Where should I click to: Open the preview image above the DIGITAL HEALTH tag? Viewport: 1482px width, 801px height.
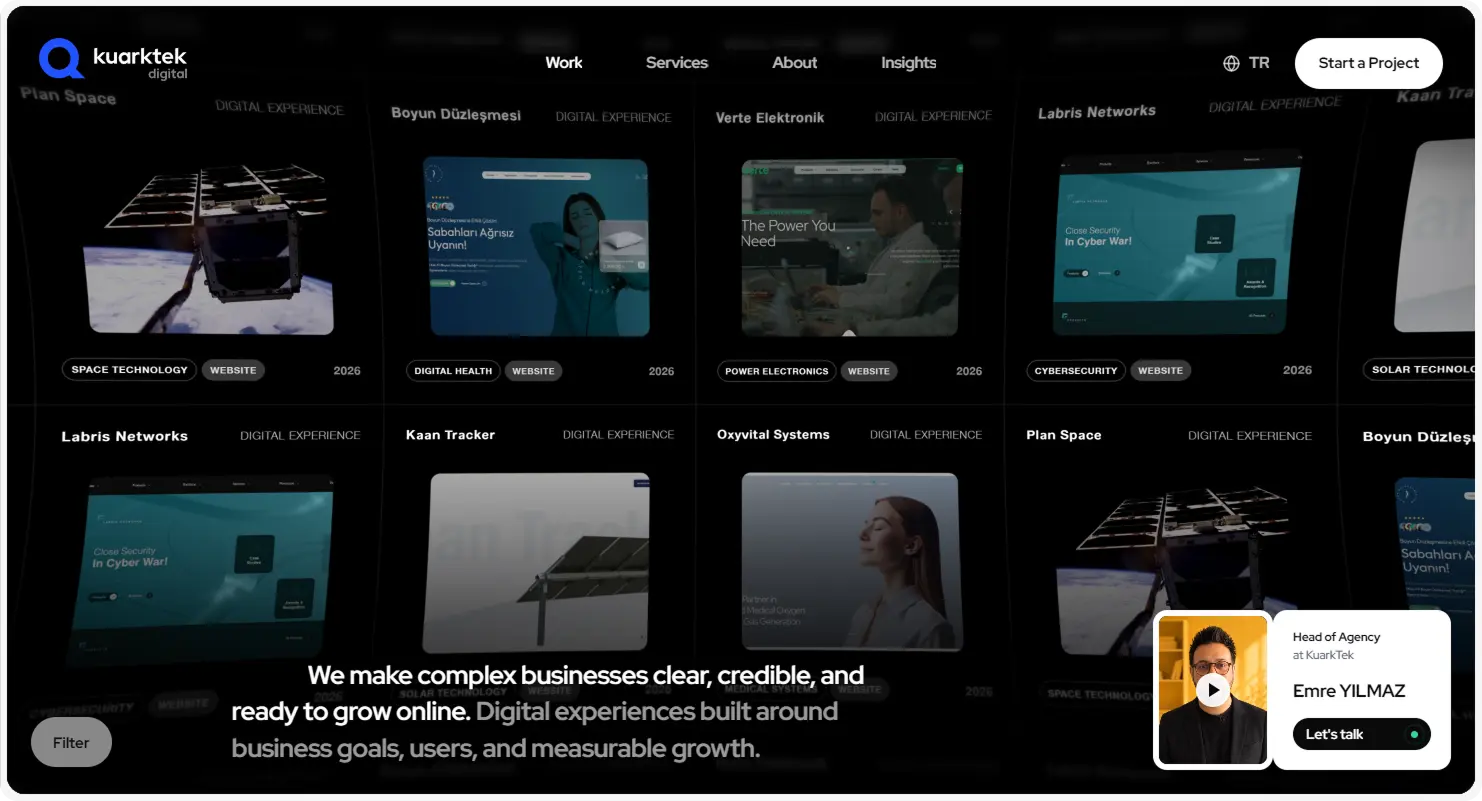pos(537,247)
